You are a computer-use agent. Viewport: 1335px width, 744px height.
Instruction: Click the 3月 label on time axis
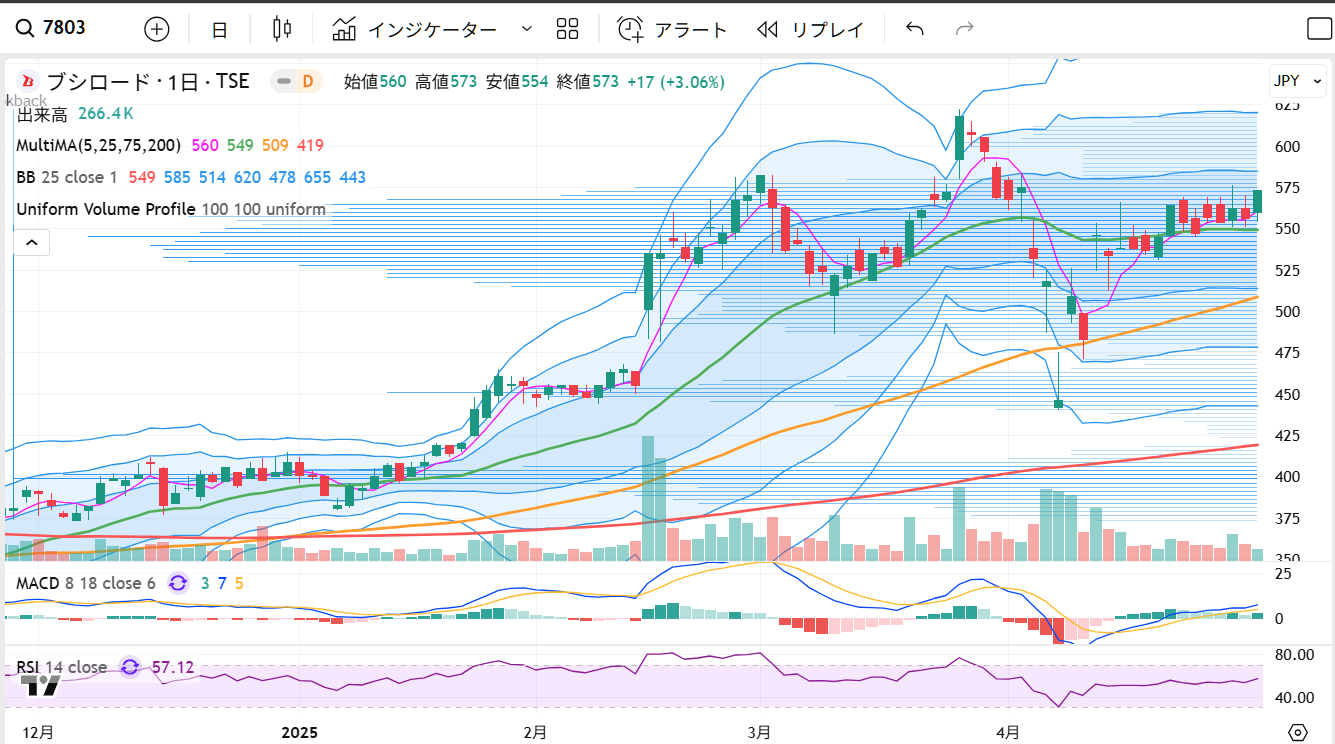point(759,733)
